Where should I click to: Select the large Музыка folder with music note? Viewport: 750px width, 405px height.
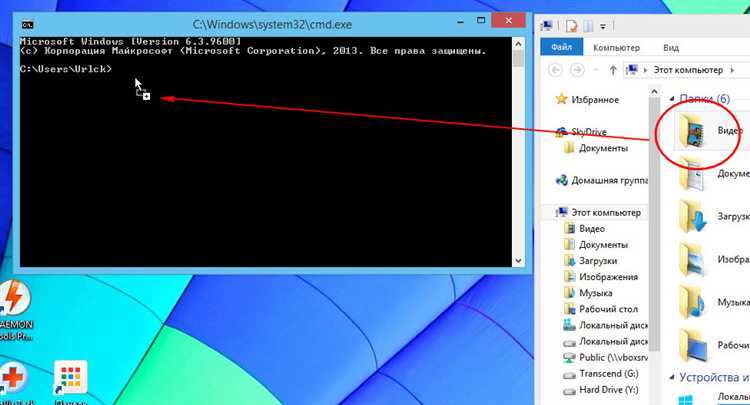[x=691, y=302]
